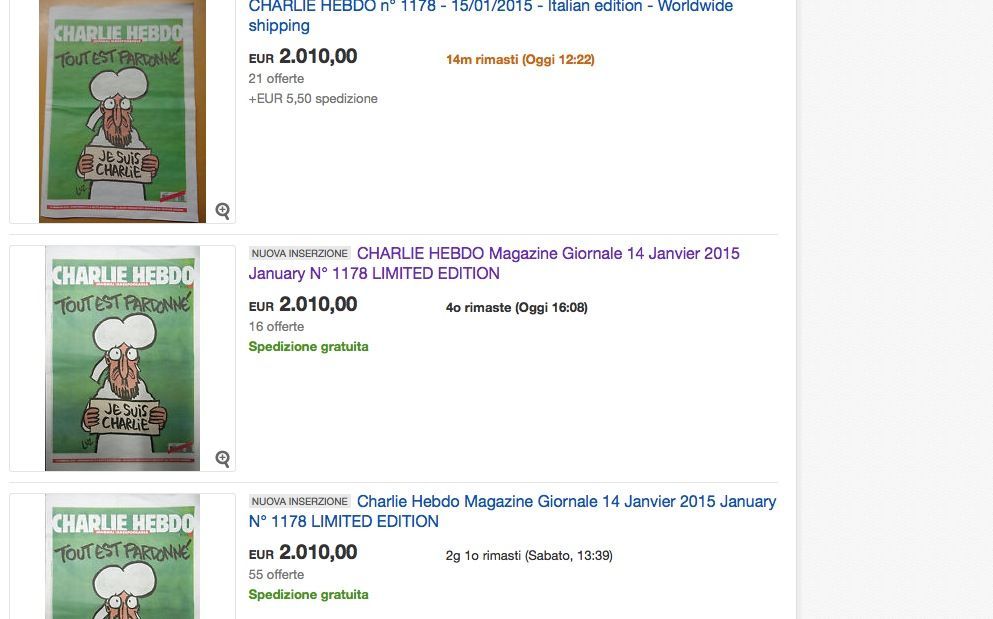This screenshot has height=619, width=993.
Task: Open the Italian edition Charlie Hebdo cover thumbnail
Action: pyautogui.click(x=122, y=110)
